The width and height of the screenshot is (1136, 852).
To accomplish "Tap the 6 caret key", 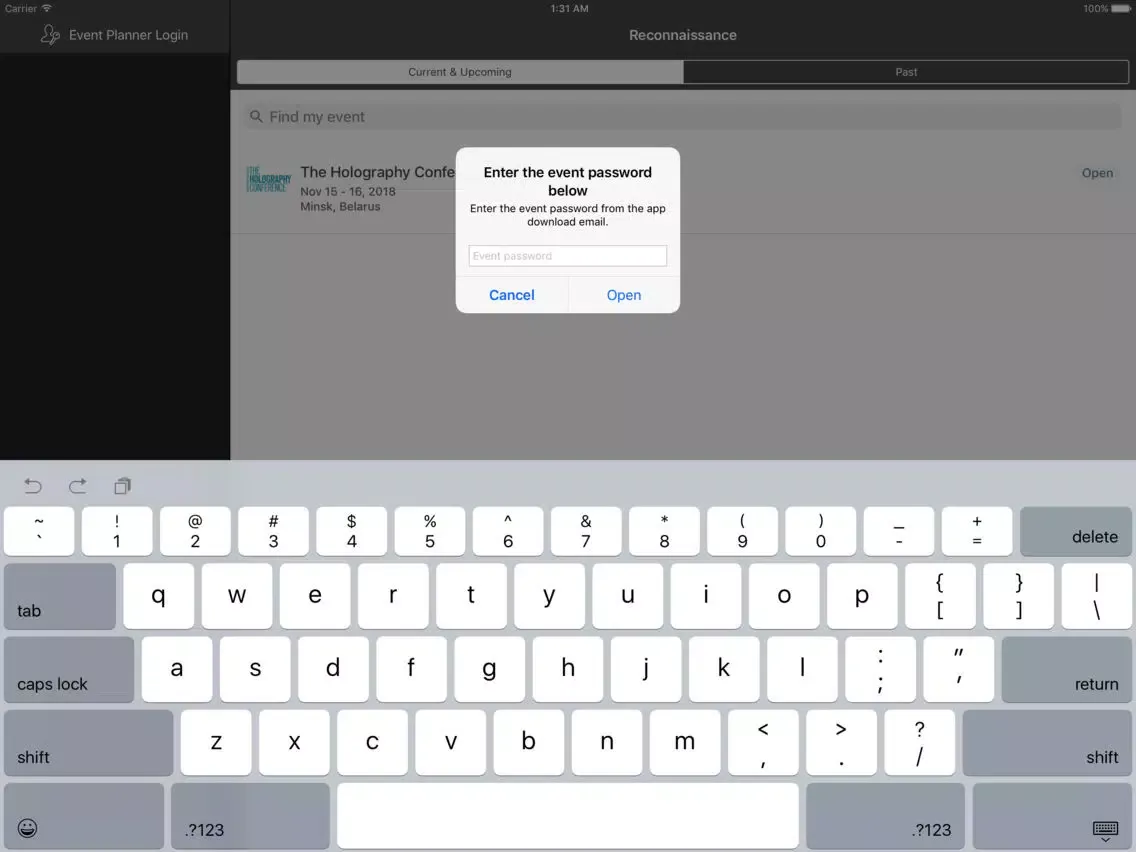I will (x=508, y=531).
